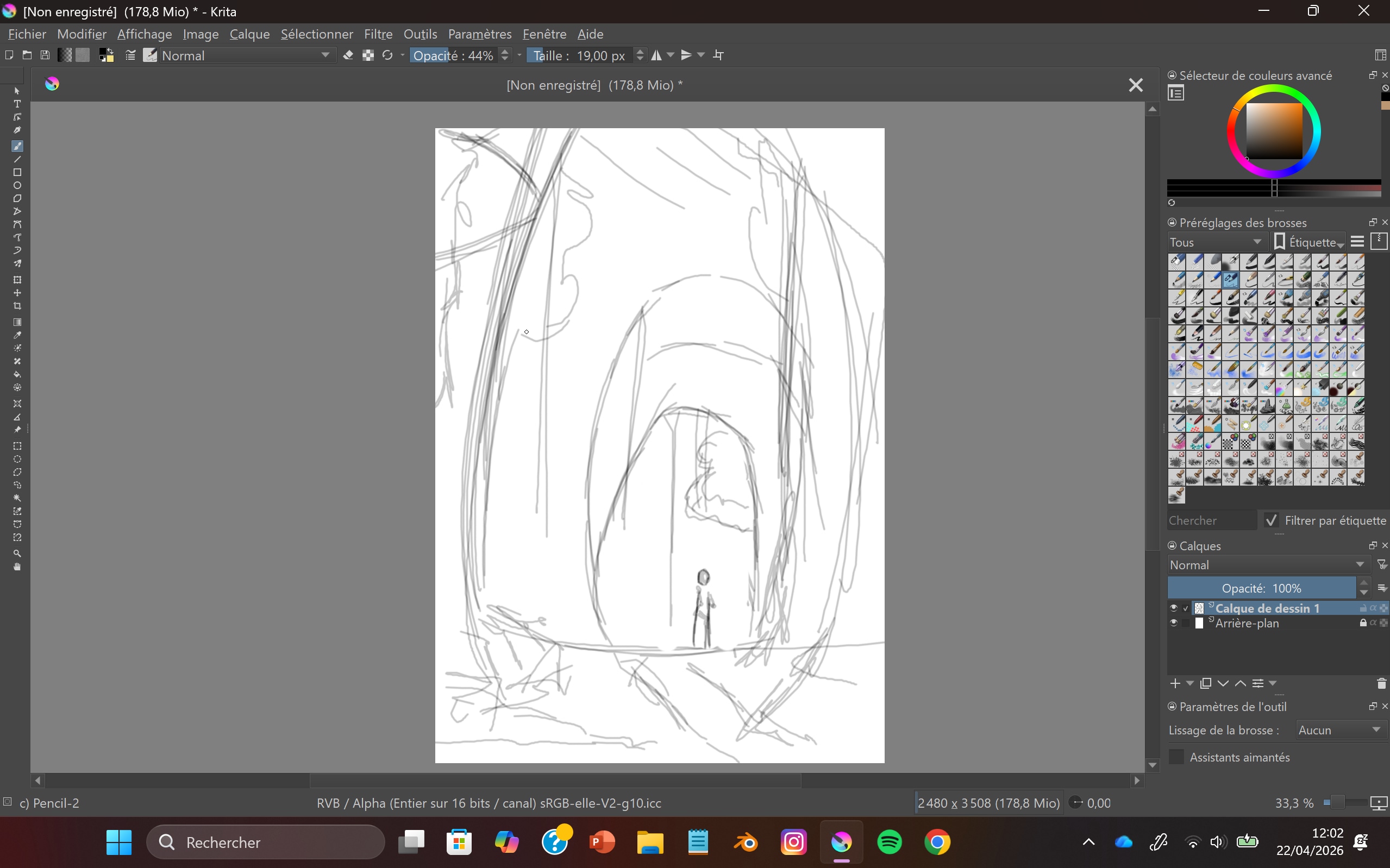1390x868 pixels.
Task: Expand Lissage de la brosse dropdown
Action: point(1339,729)
